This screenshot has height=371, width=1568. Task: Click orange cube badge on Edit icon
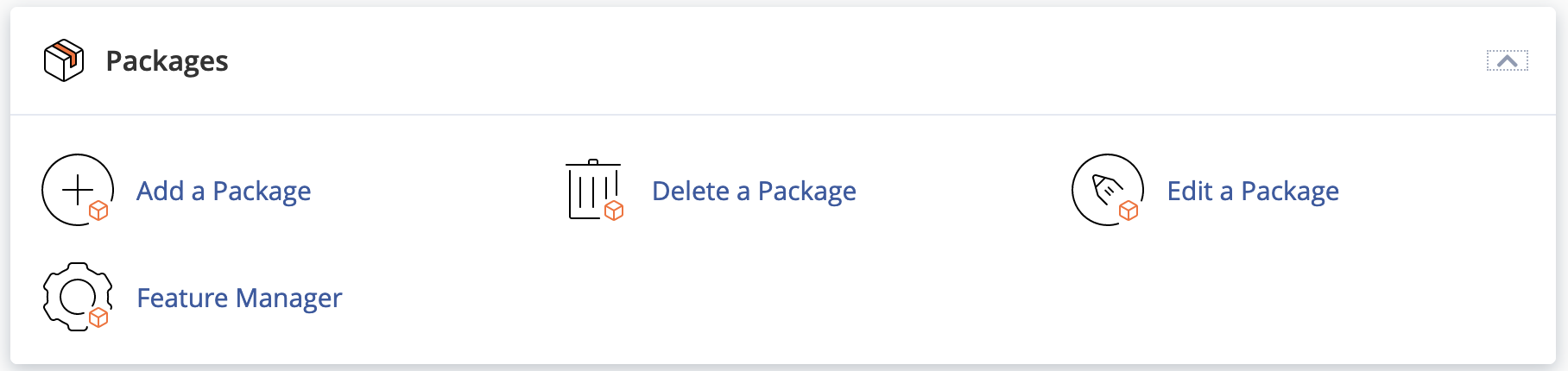pos(1129,211)
